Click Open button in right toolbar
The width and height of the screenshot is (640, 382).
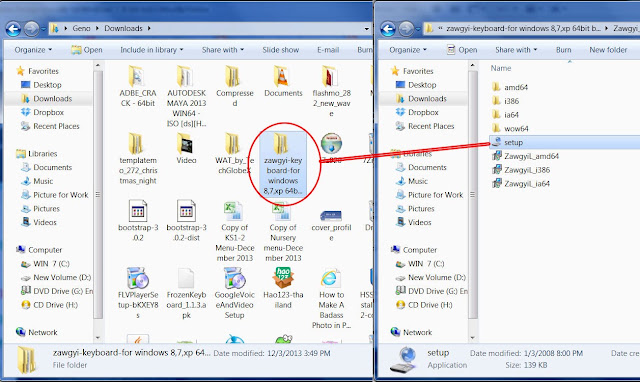462,50
